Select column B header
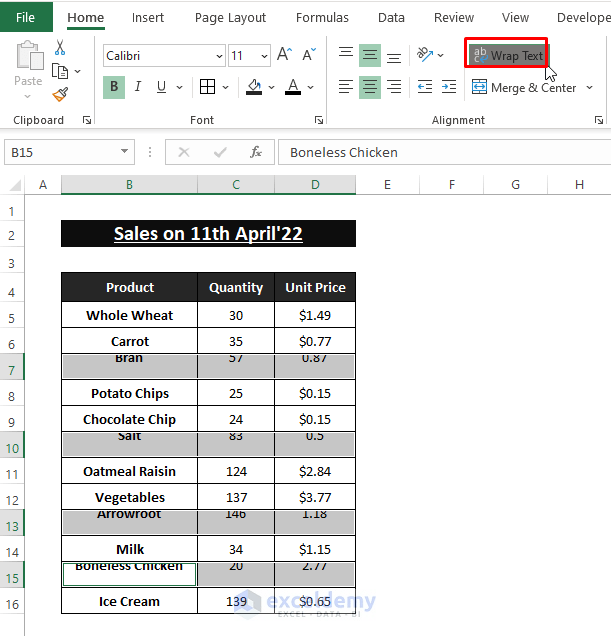The height and width of the screenshot is (636, 611). point(129,185)
